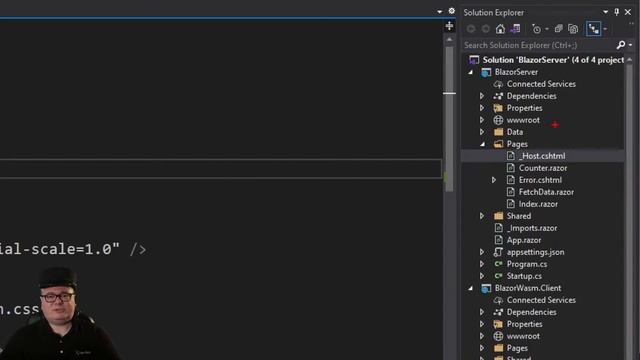This screenshot has height=360, width=640.
Task: Open the Pending Changes Filter clock icon
Action: 536,29
